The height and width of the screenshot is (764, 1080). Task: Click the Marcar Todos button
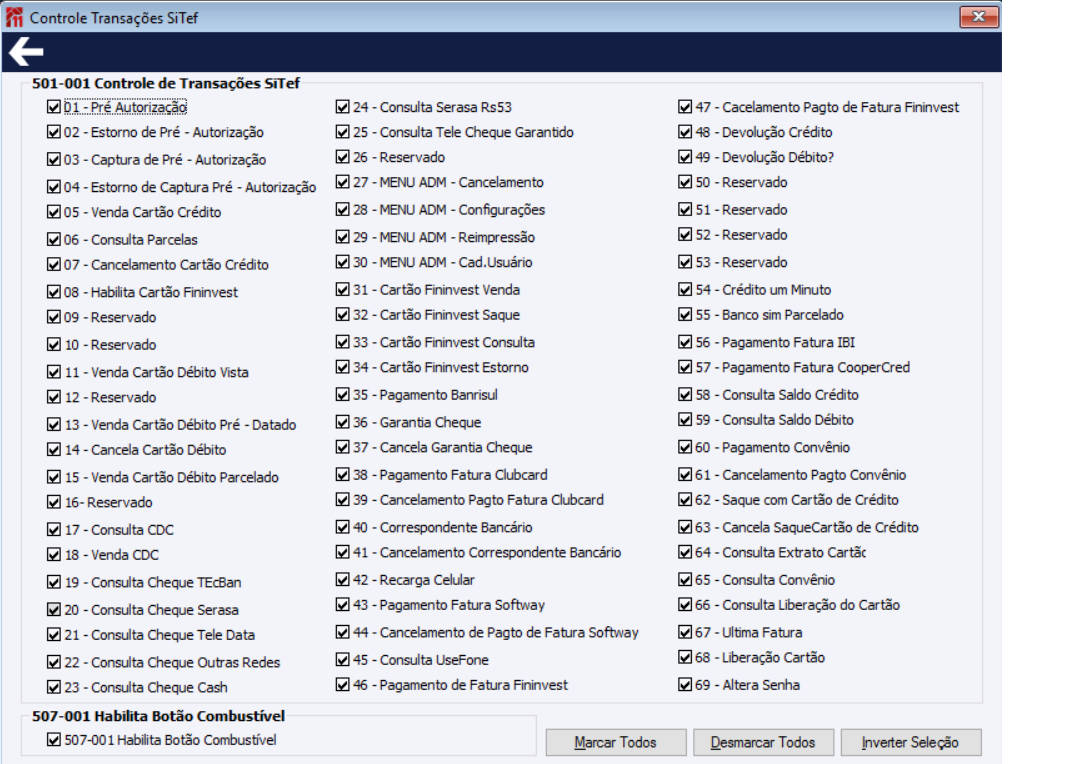click(616, 743)
